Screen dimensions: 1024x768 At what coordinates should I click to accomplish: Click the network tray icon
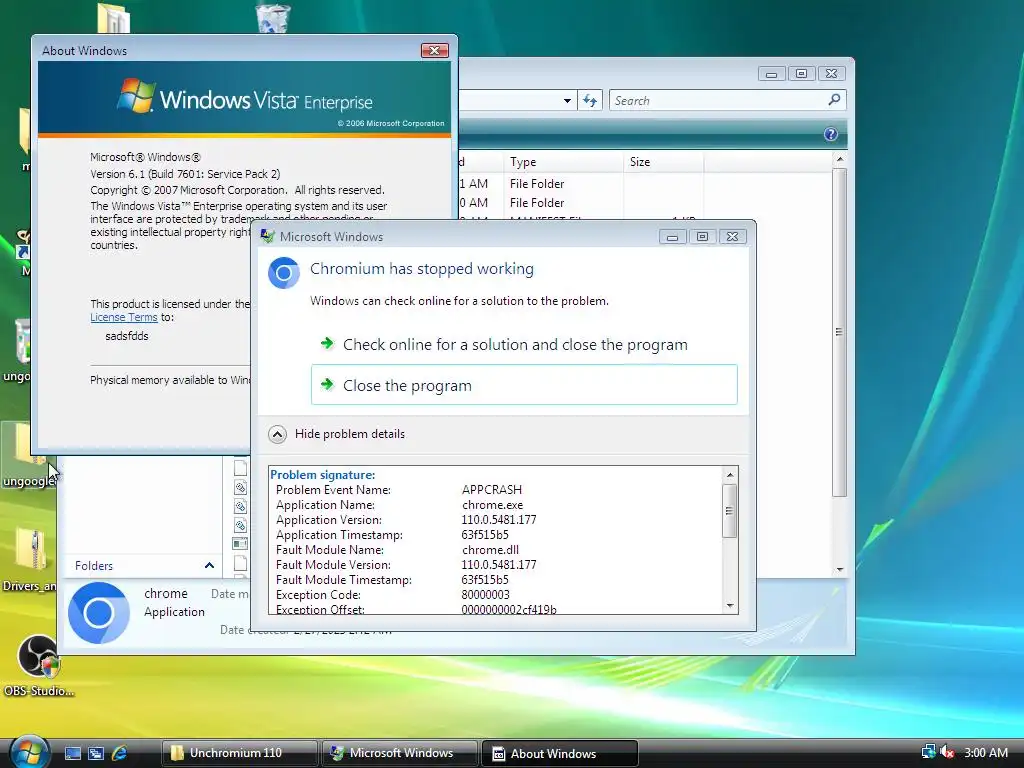tap(928, 752)
